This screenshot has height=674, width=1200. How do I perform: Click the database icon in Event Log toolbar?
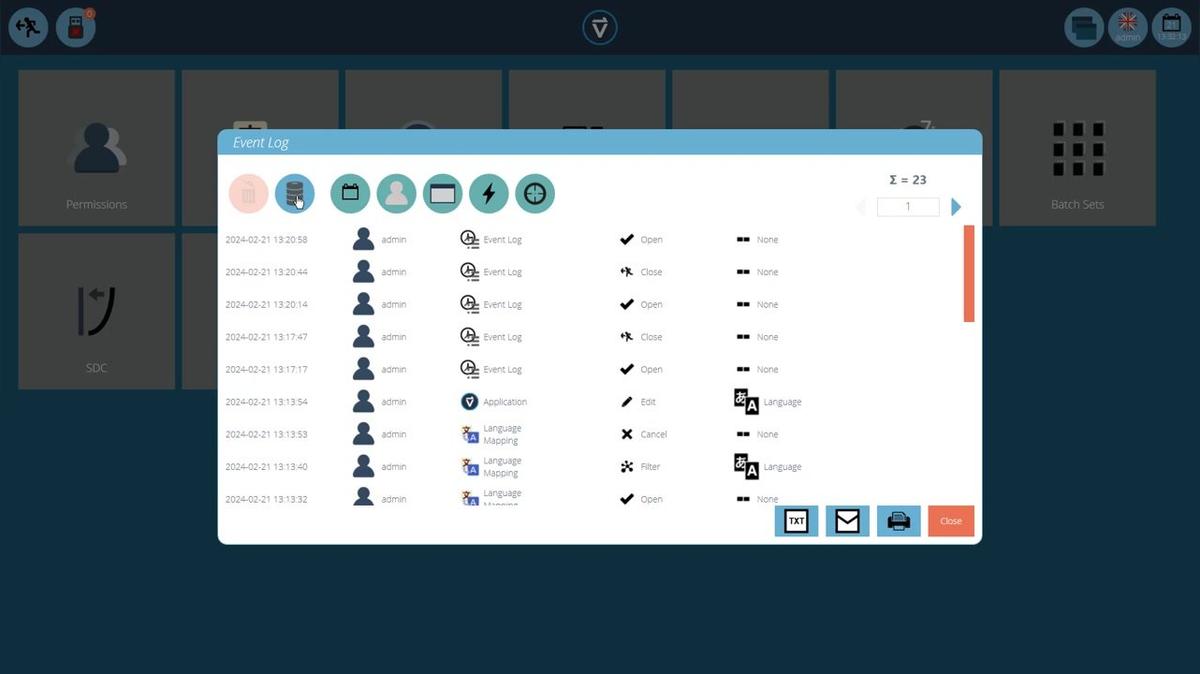[295, 194]
